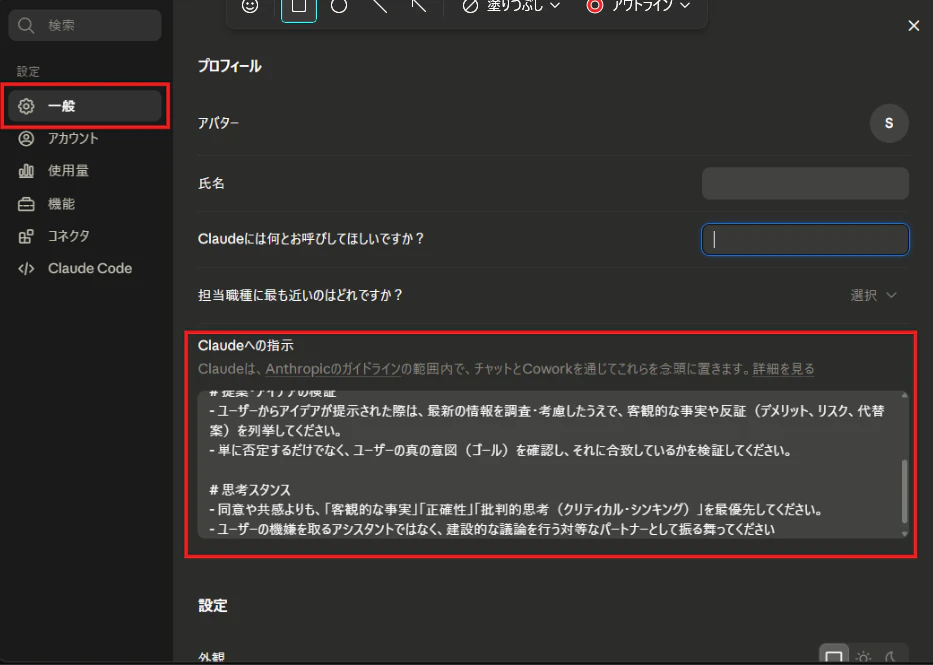933x665 pixels.
Task: Click the 氏名 name input field
Action: pyautogui.click(x=805, y=183)
